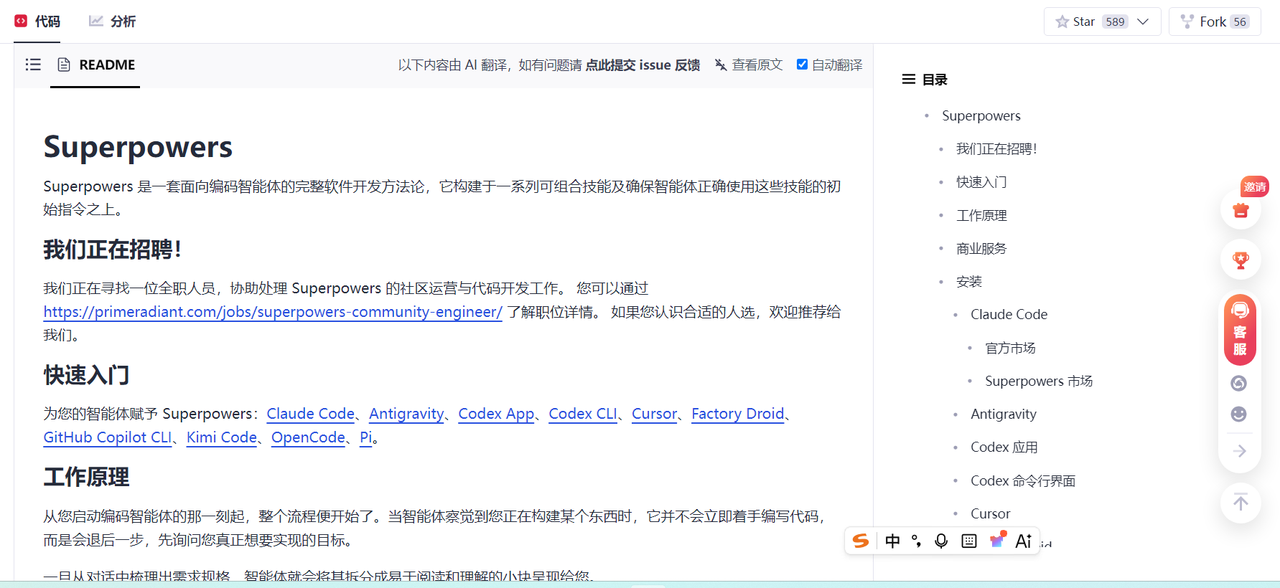
Task: Open the Codex CLI link
Action: pos(583,413)
